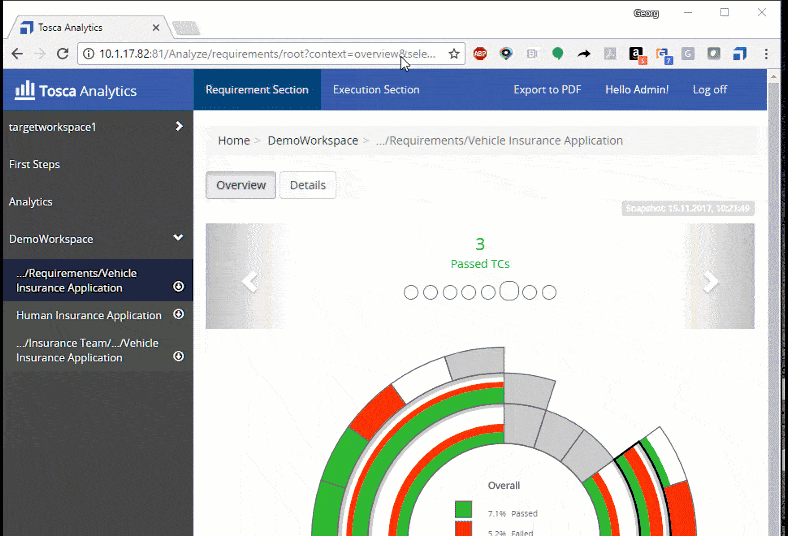Click the Home breadcrumb link

tap(234, 141)
